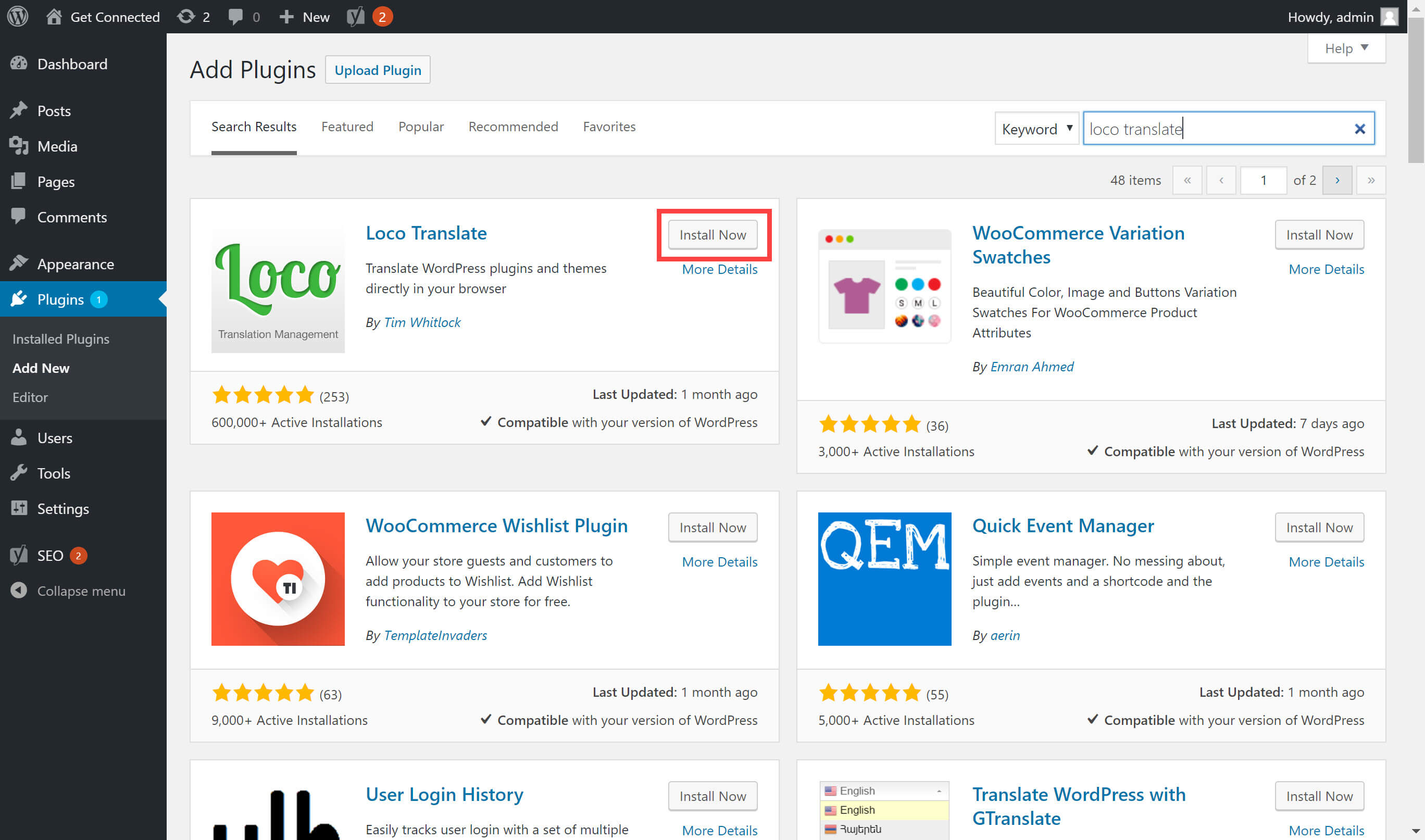
Task: Open Translate WordPress with GTranslate title
Action: [1079, 806]
